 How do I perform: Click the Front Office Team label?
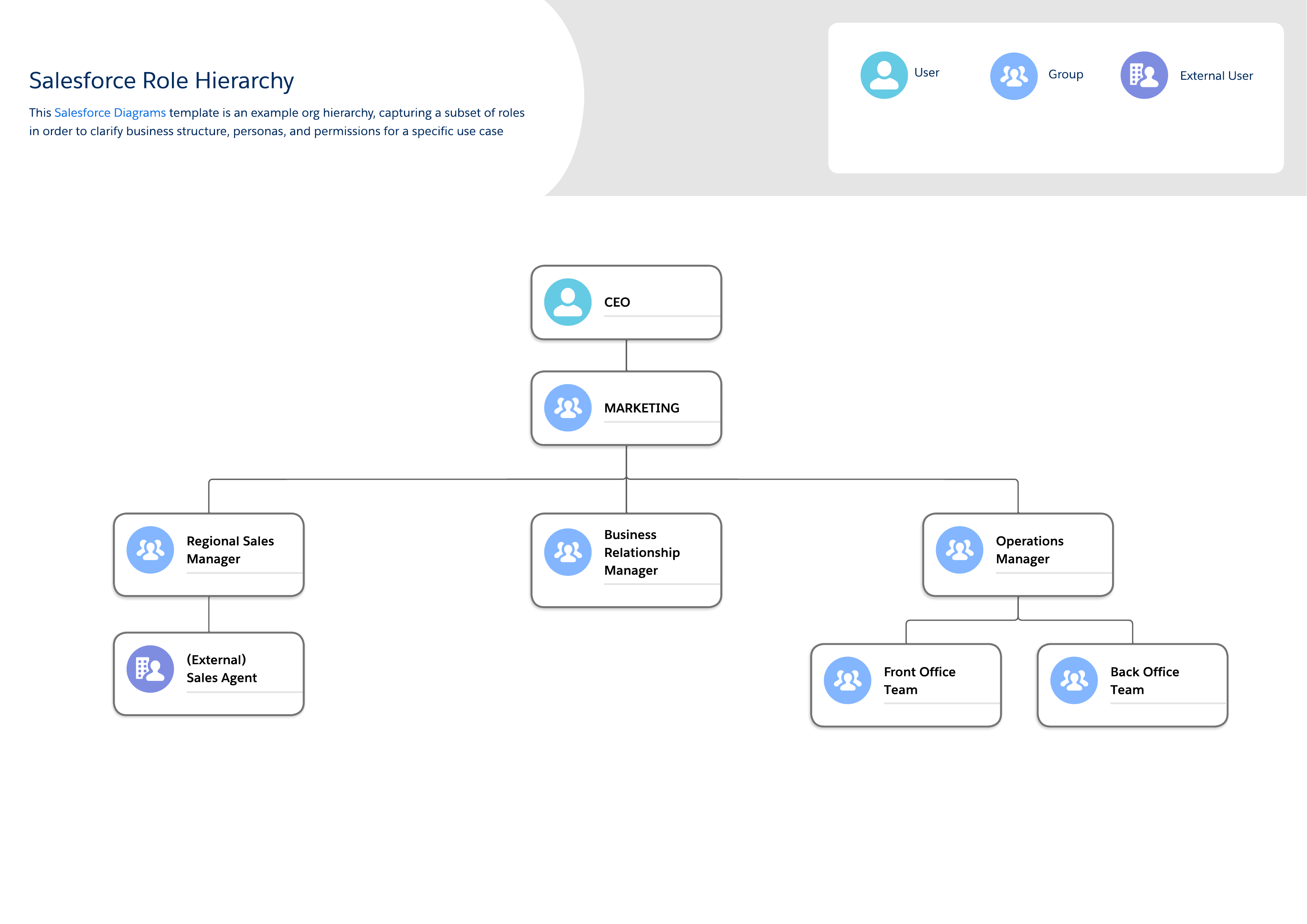(919, 680)
